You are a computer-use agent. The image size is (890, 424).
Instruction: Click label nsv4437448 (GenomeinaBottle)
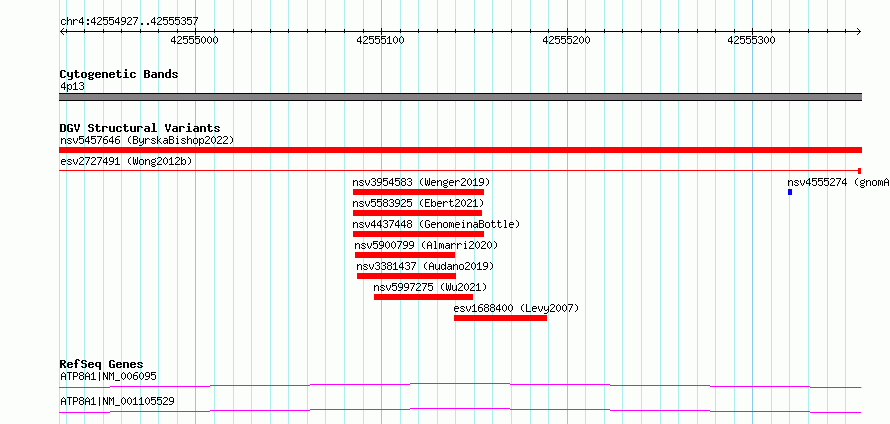pyautogui.click(x=436, y=225)
